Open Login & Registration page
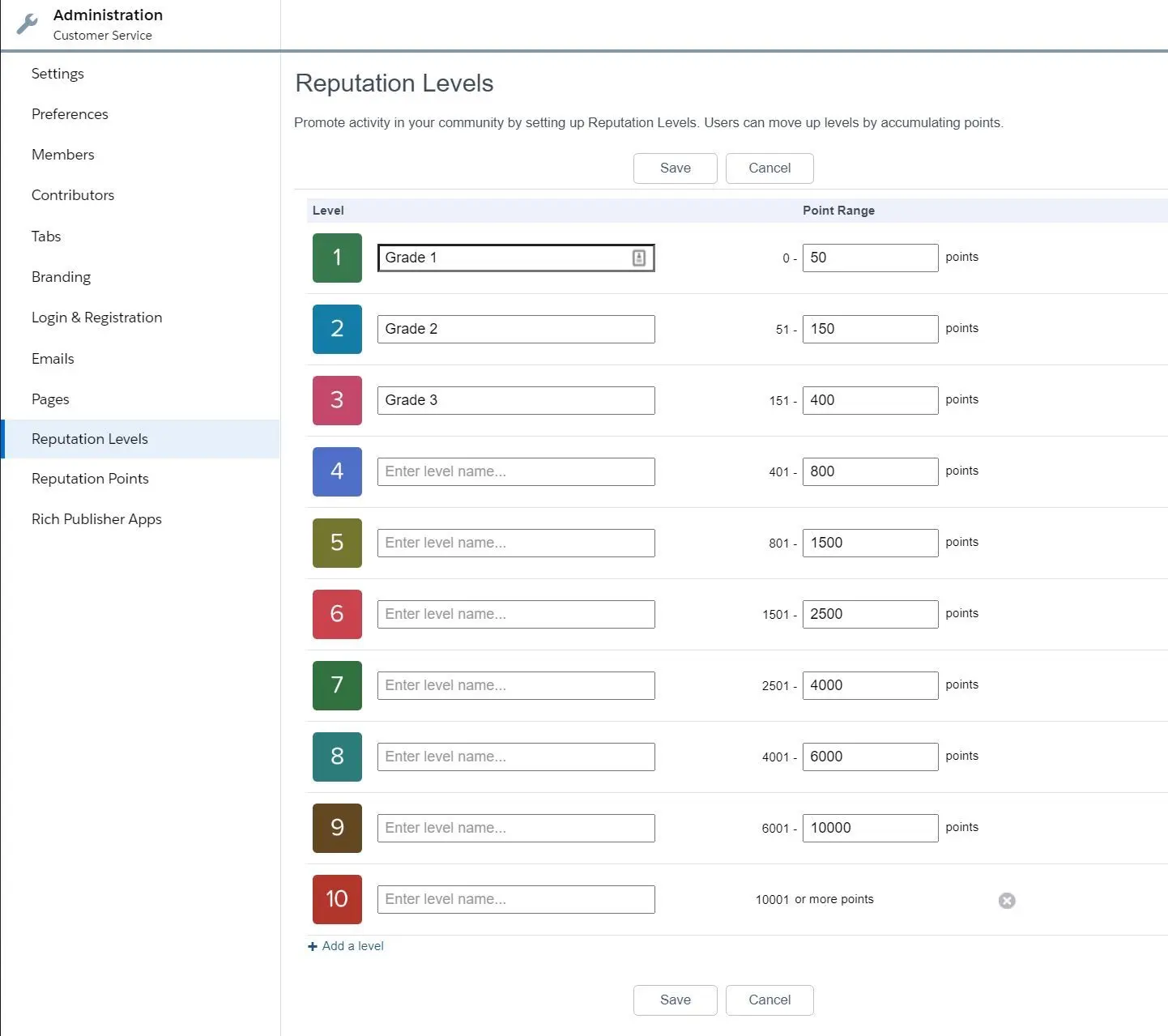Viewport: 1168px width, 1036px height. click(x=96, y=318)
